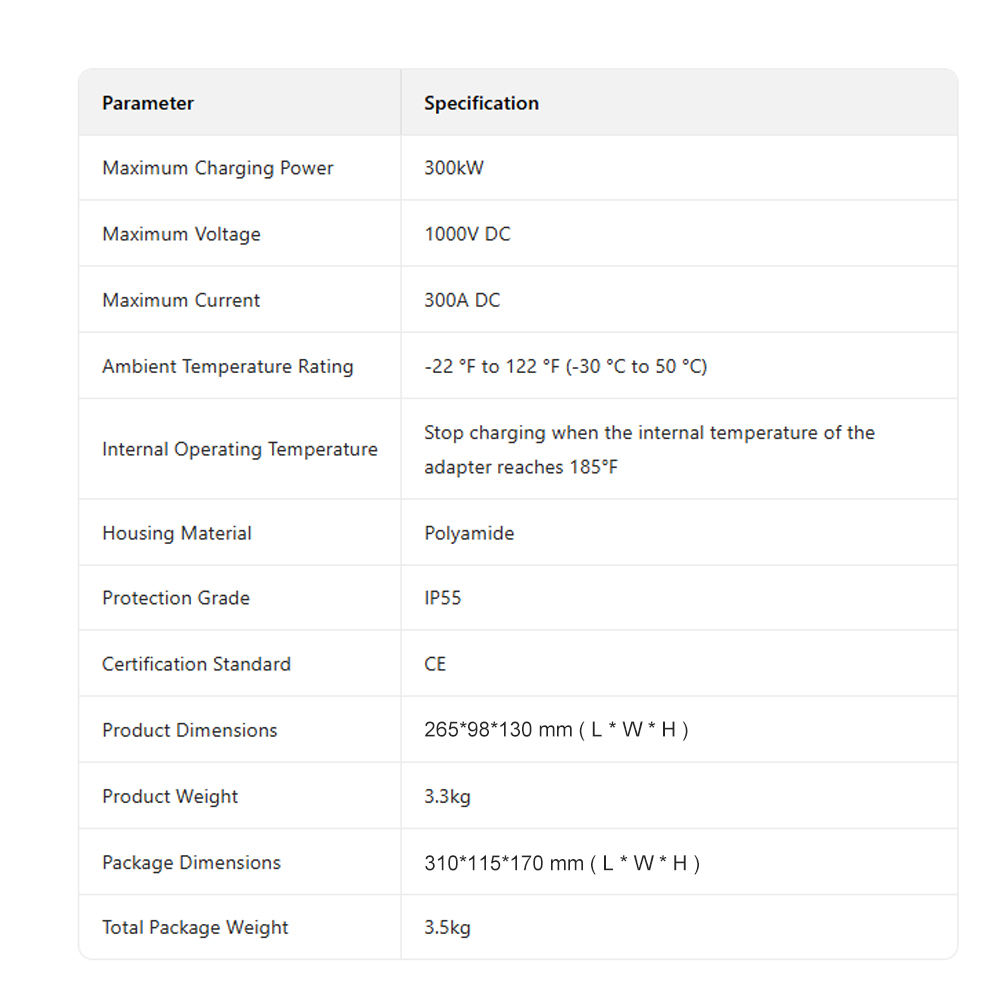
Task: Click the Parameter column header
Action: coord(148,103)
